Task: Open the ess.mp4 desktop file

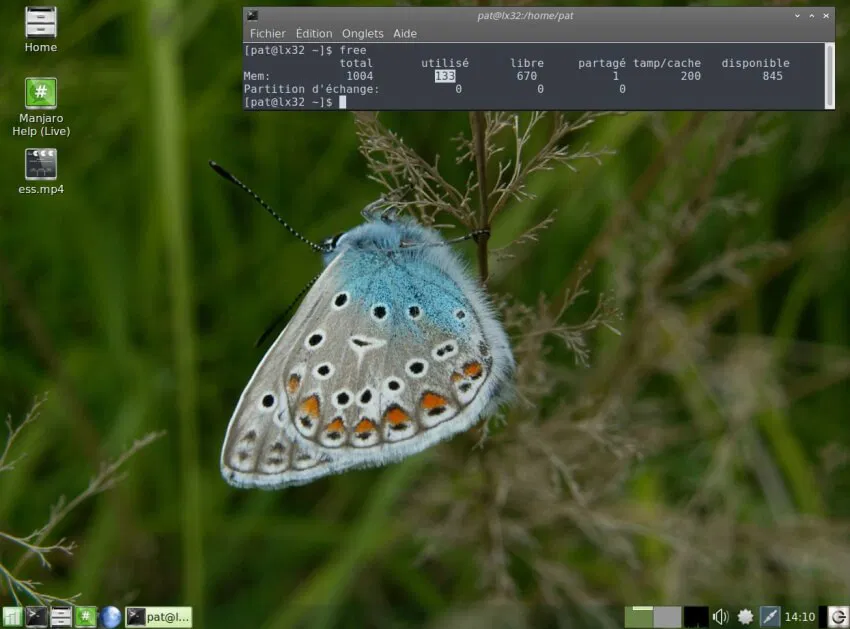Action: (x=40, y=165)
